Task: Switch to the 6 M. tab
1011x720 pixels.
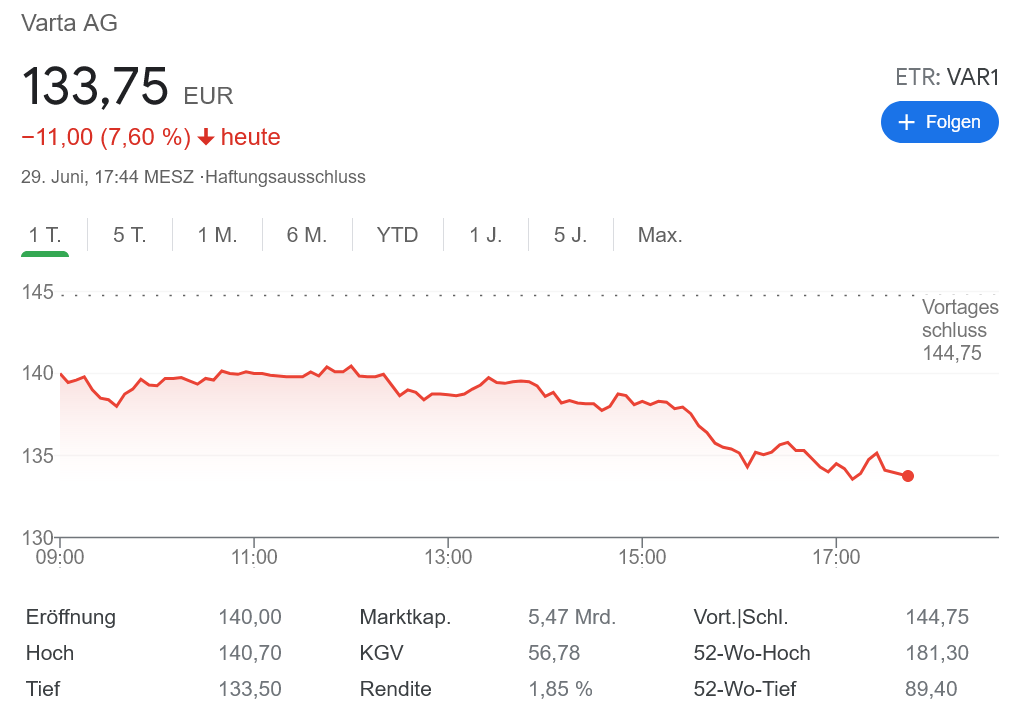Action: (307, 236)
